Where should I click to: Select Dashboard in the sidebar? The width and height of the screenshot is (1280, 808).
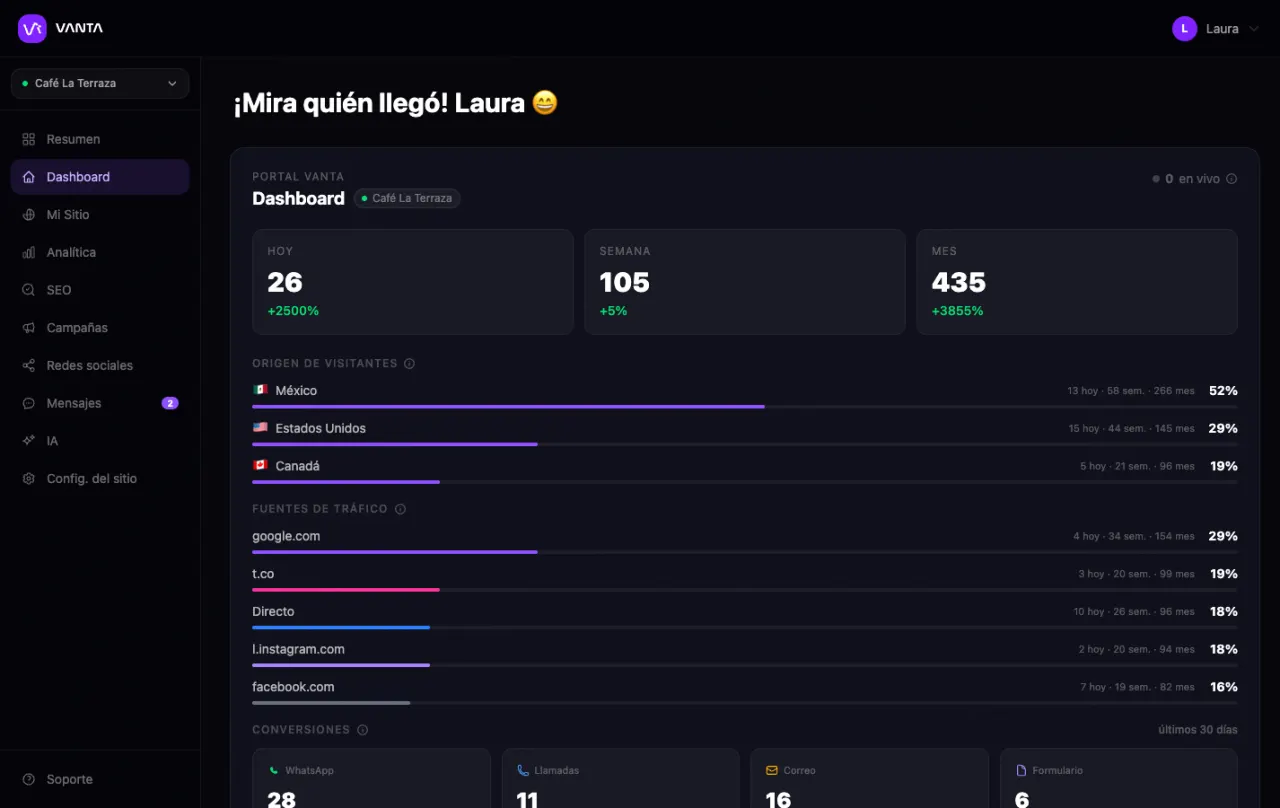(100, 177)
